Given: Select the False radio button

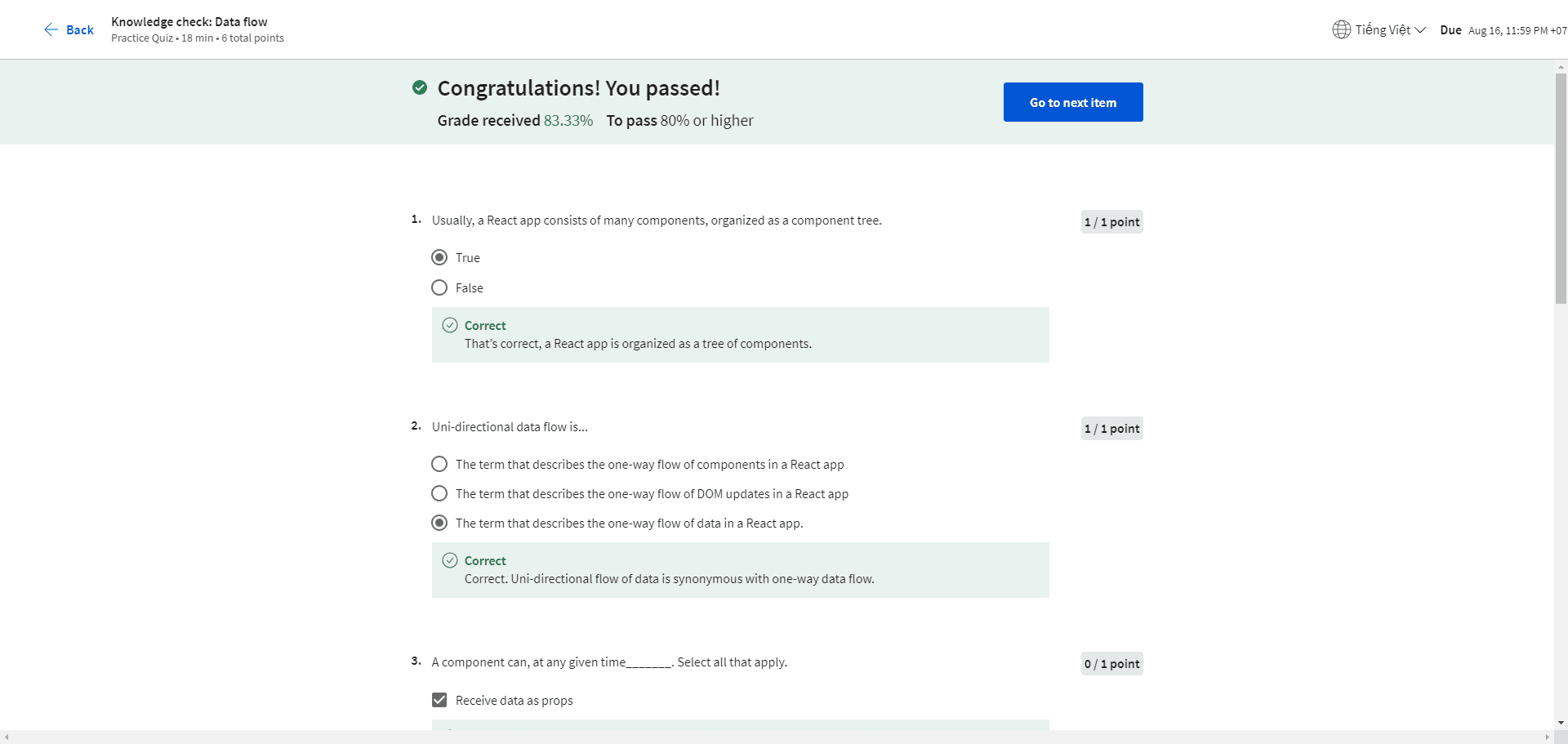Looking at the screenshot, I should [x=439, y=288].
